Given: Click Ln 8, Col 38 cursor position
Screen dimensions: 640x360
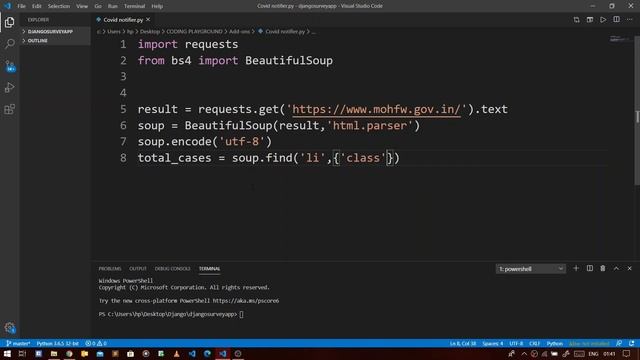Looking at the screenshot, I should tap(463, 343).
